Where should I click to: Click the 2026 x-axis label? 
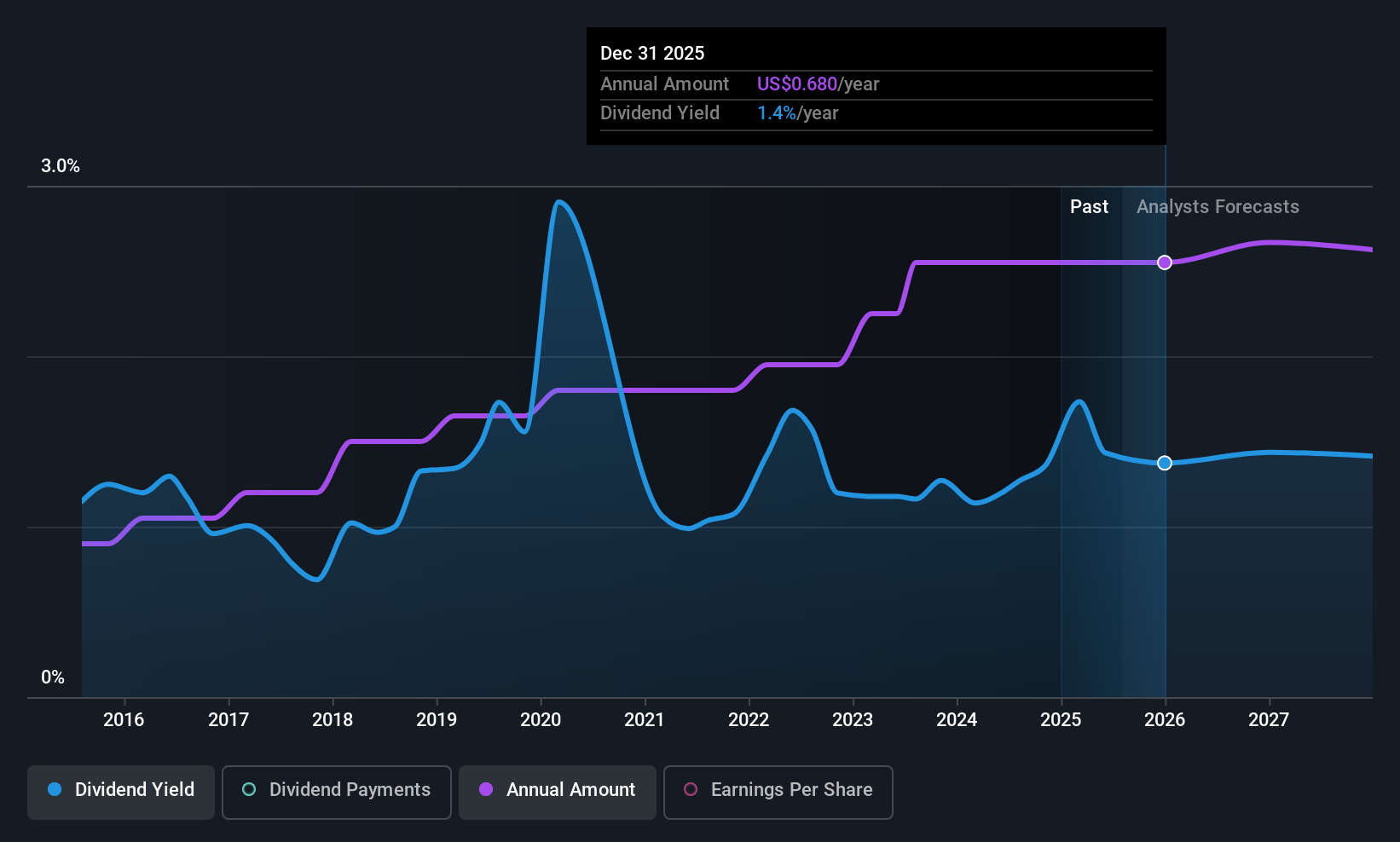(x=1165, y=719)
